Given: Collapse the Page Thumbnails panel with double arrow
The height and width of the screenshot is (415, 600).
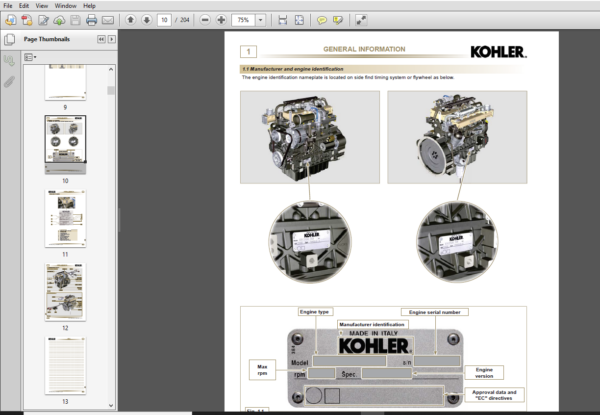Looking at the screenshot, I should [101, 39].
